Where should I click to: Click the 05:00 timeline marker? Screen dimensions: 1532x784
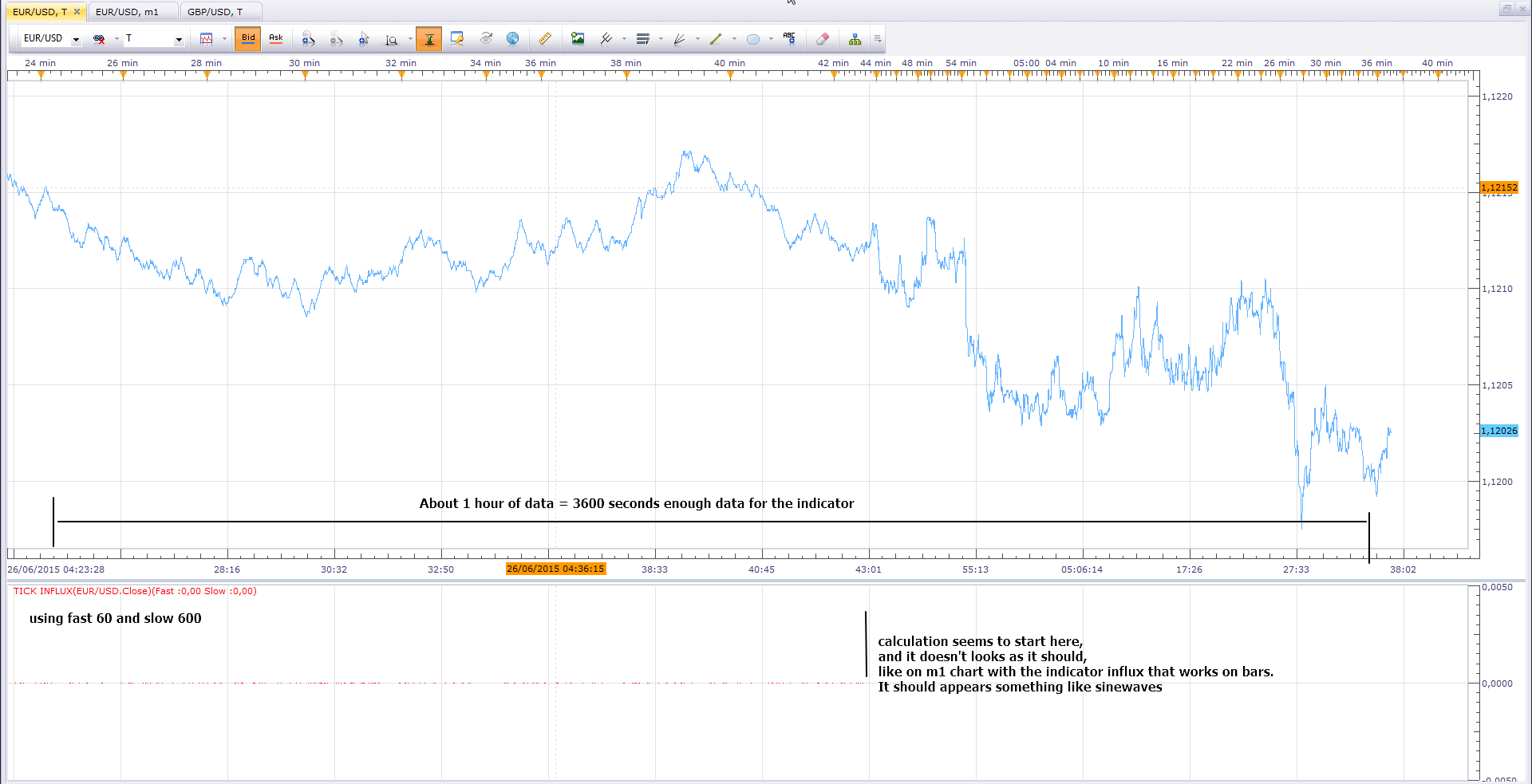click(1026, 63)
